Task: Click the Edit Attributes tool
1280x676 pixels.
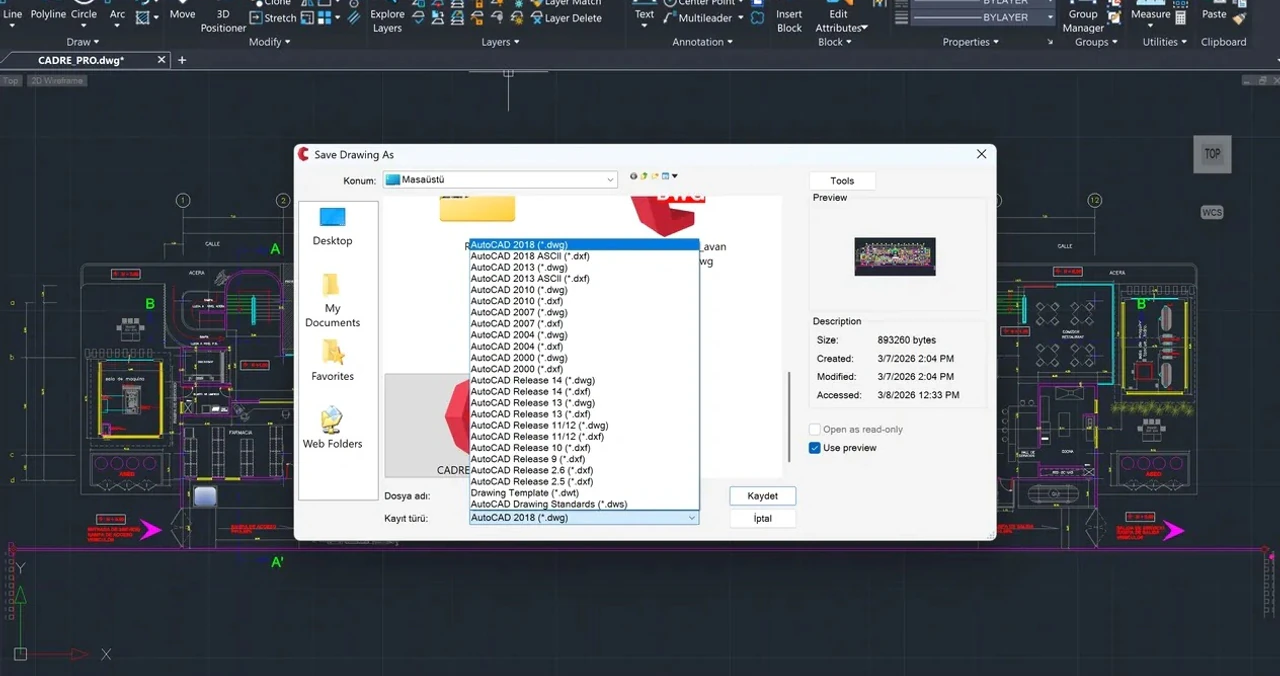Action: (x=840, y=15)
